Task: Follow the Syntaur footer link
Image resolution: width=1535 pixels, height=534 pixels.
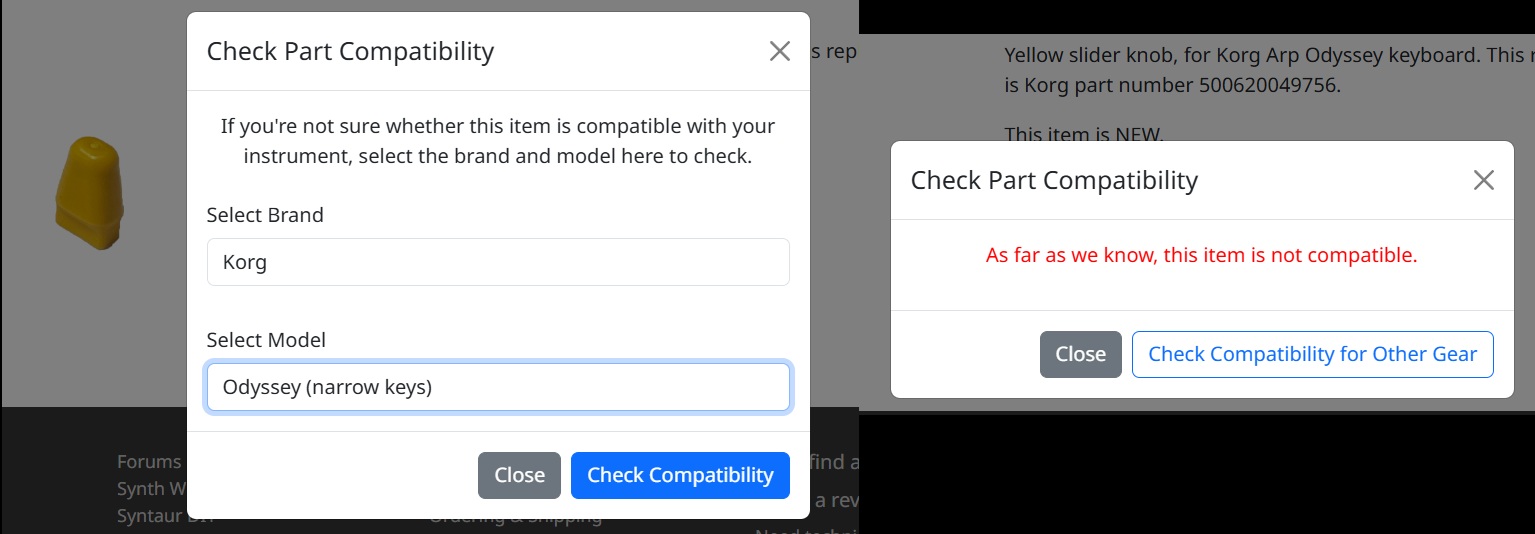Action: click(149, 516)
